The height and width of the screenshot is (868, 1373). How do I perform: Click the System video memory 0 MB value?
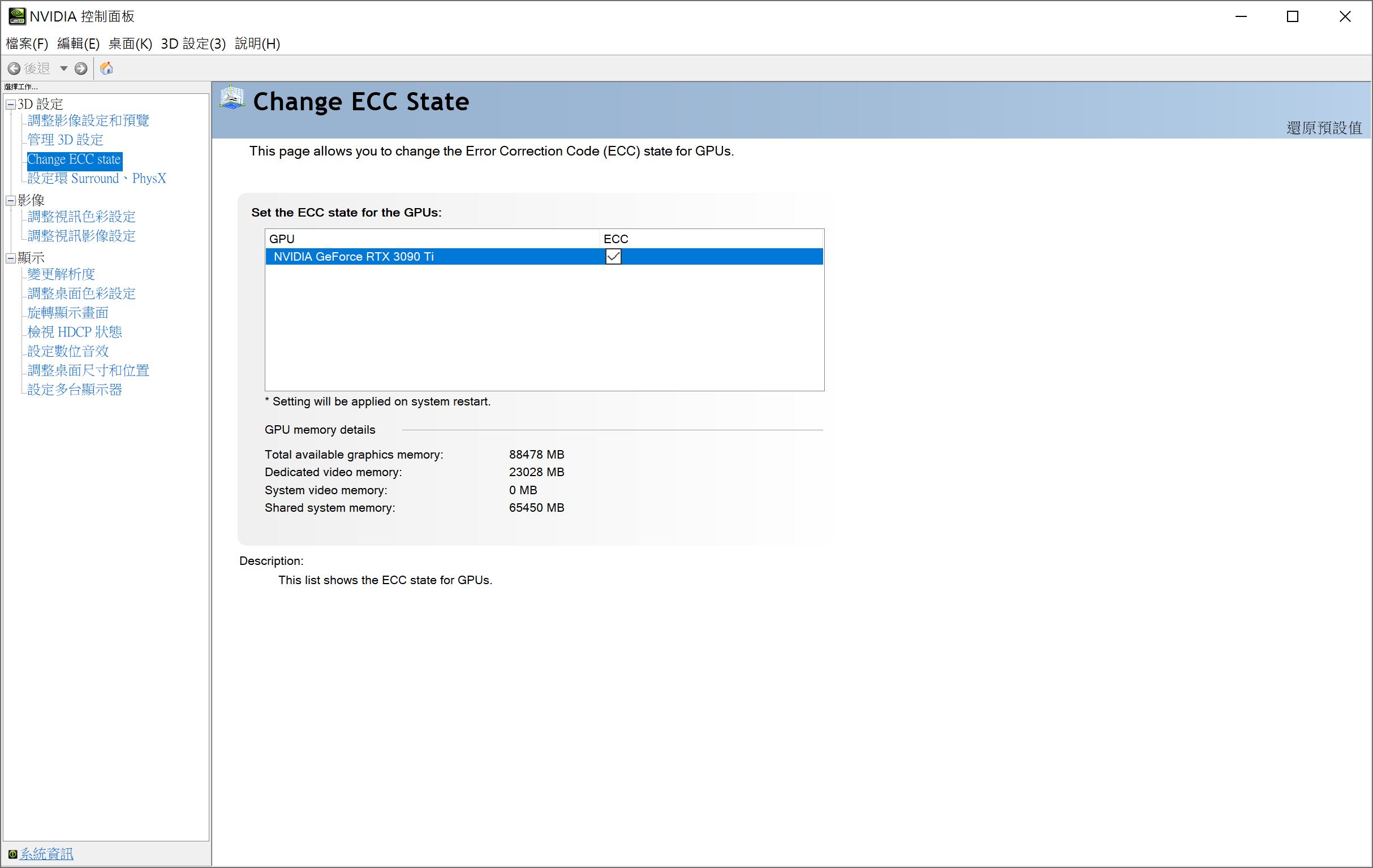[x=523, y=490]
